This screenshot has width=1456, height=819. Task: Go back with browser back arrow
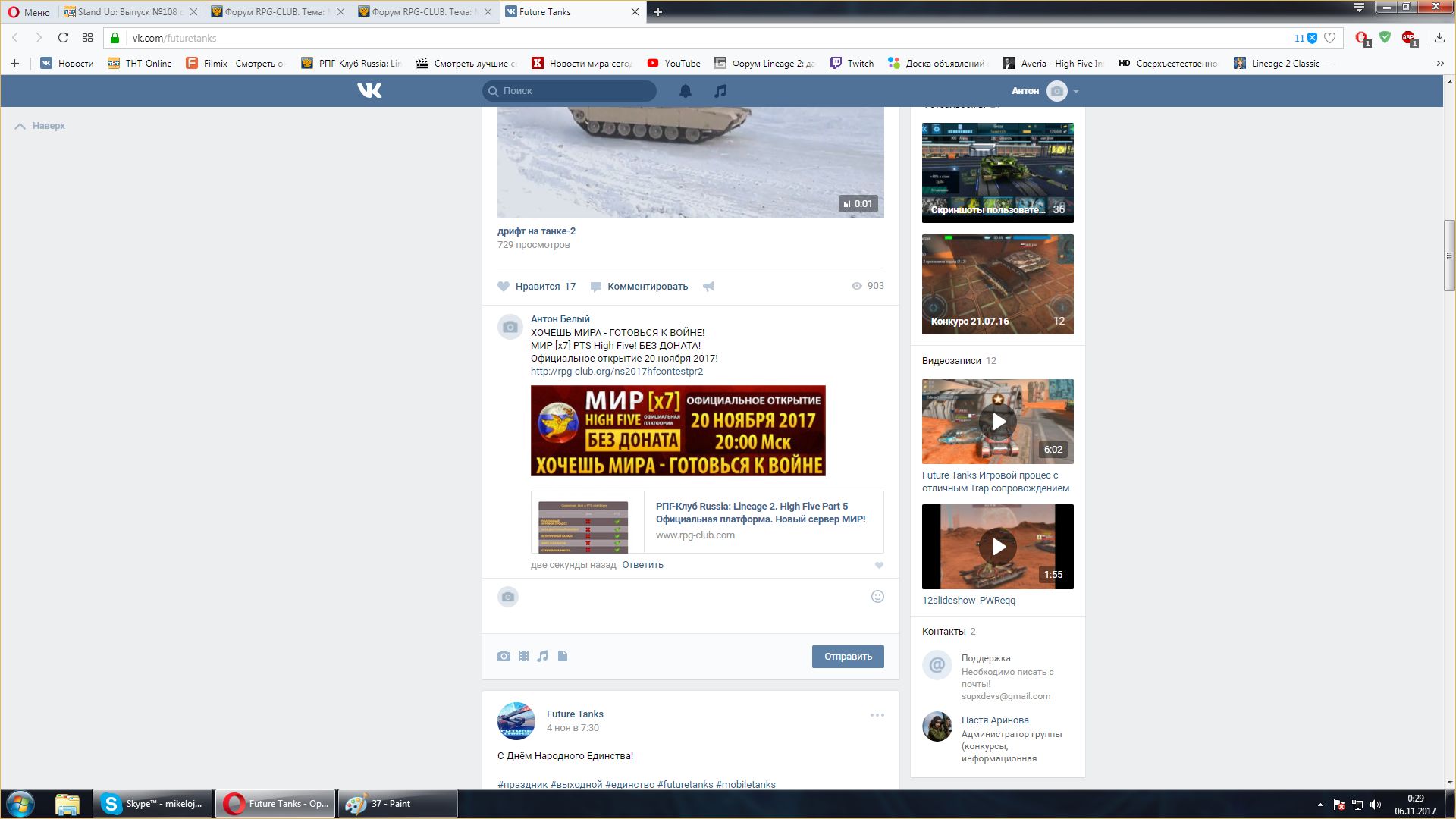(15, 38)
